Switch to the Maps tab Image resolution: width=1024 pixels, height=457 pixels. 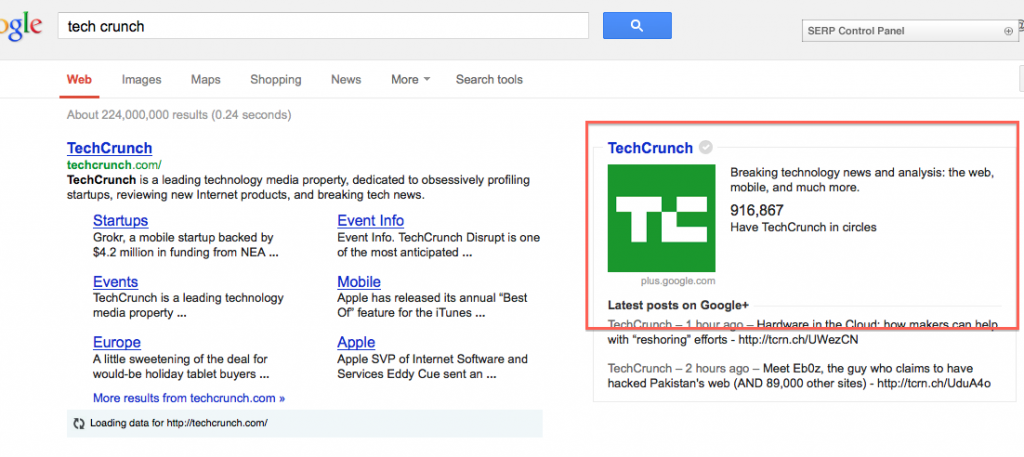click(x=206, y=80)
